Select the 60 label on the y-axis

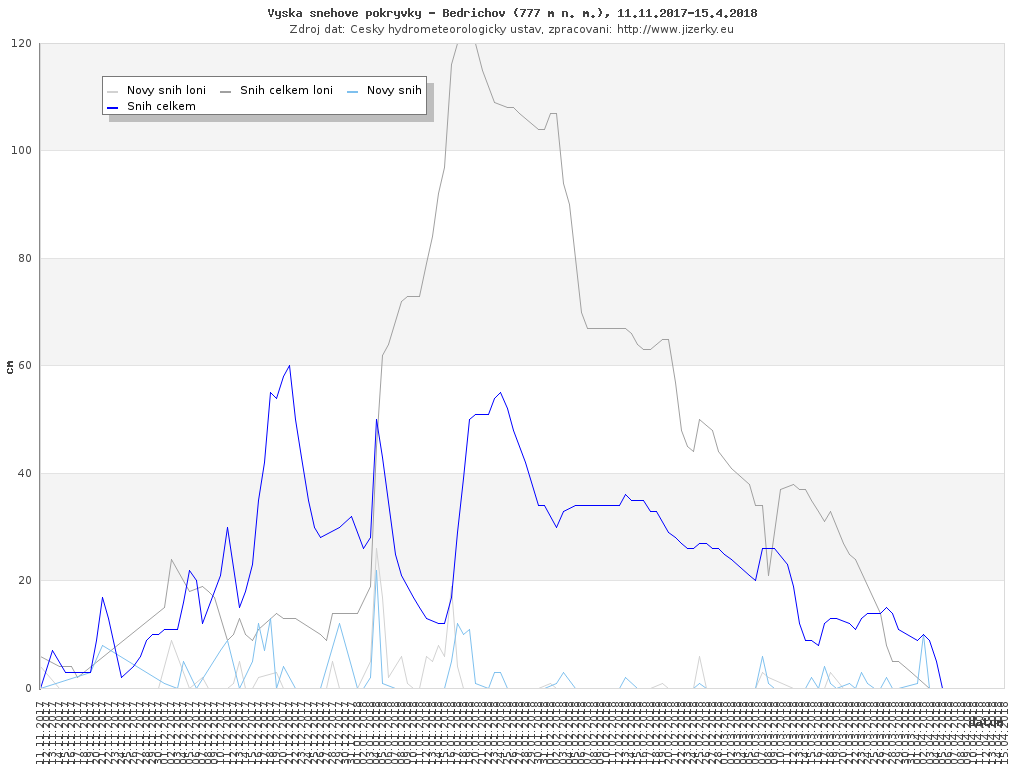click(24, 366)
